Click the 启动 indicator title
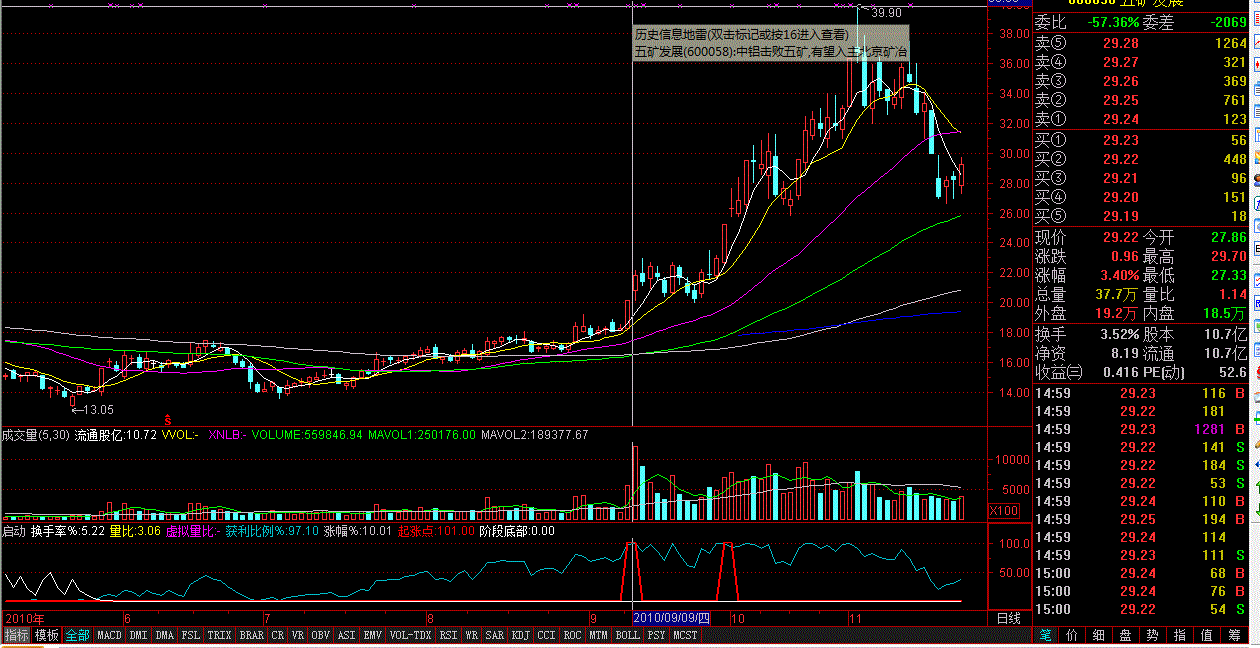Viewport: 1260px width, 648px height. coord(14,531)
